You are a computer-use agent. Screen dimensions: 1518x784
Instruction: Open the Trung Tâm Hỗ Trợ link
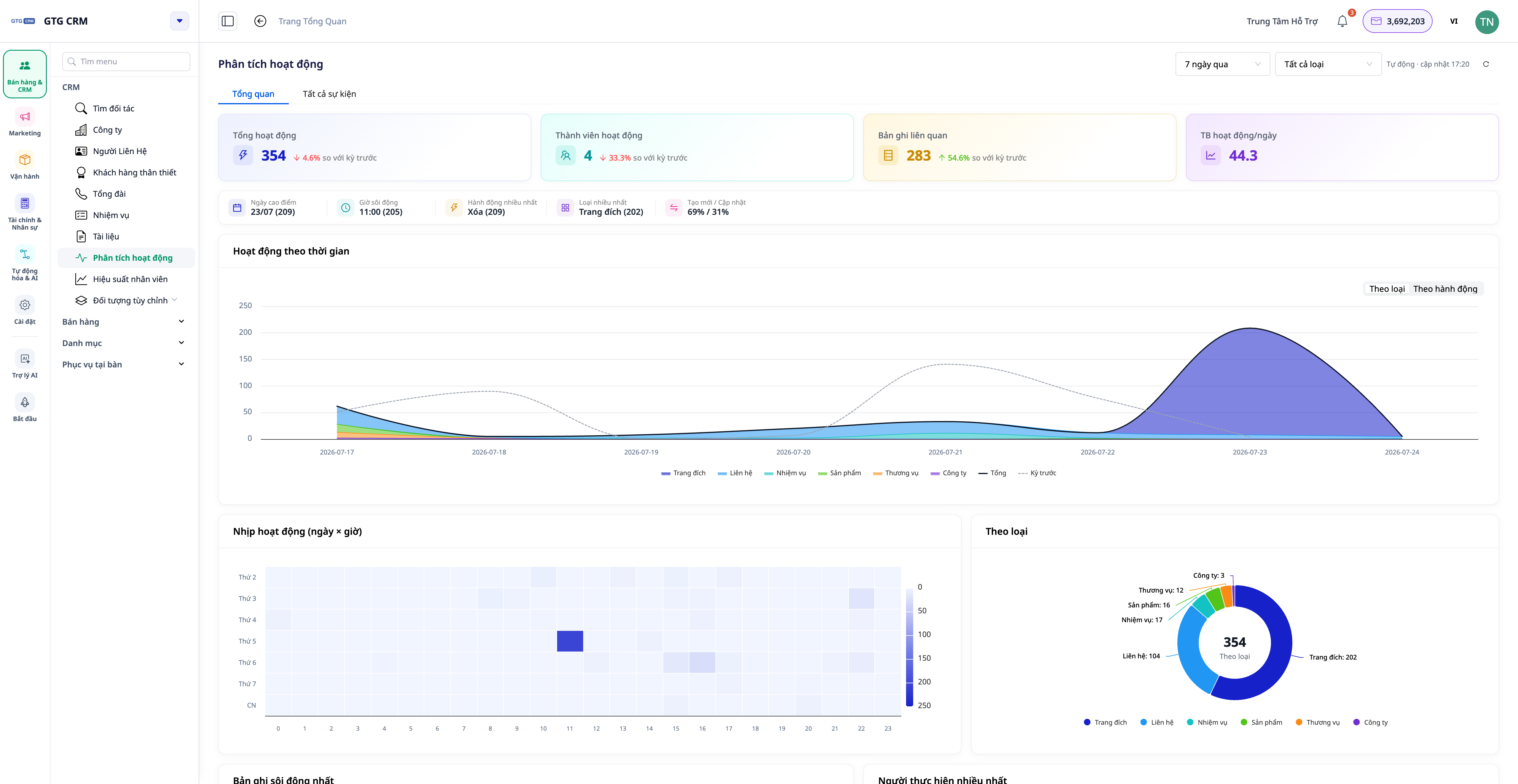tap(1282, 21)
